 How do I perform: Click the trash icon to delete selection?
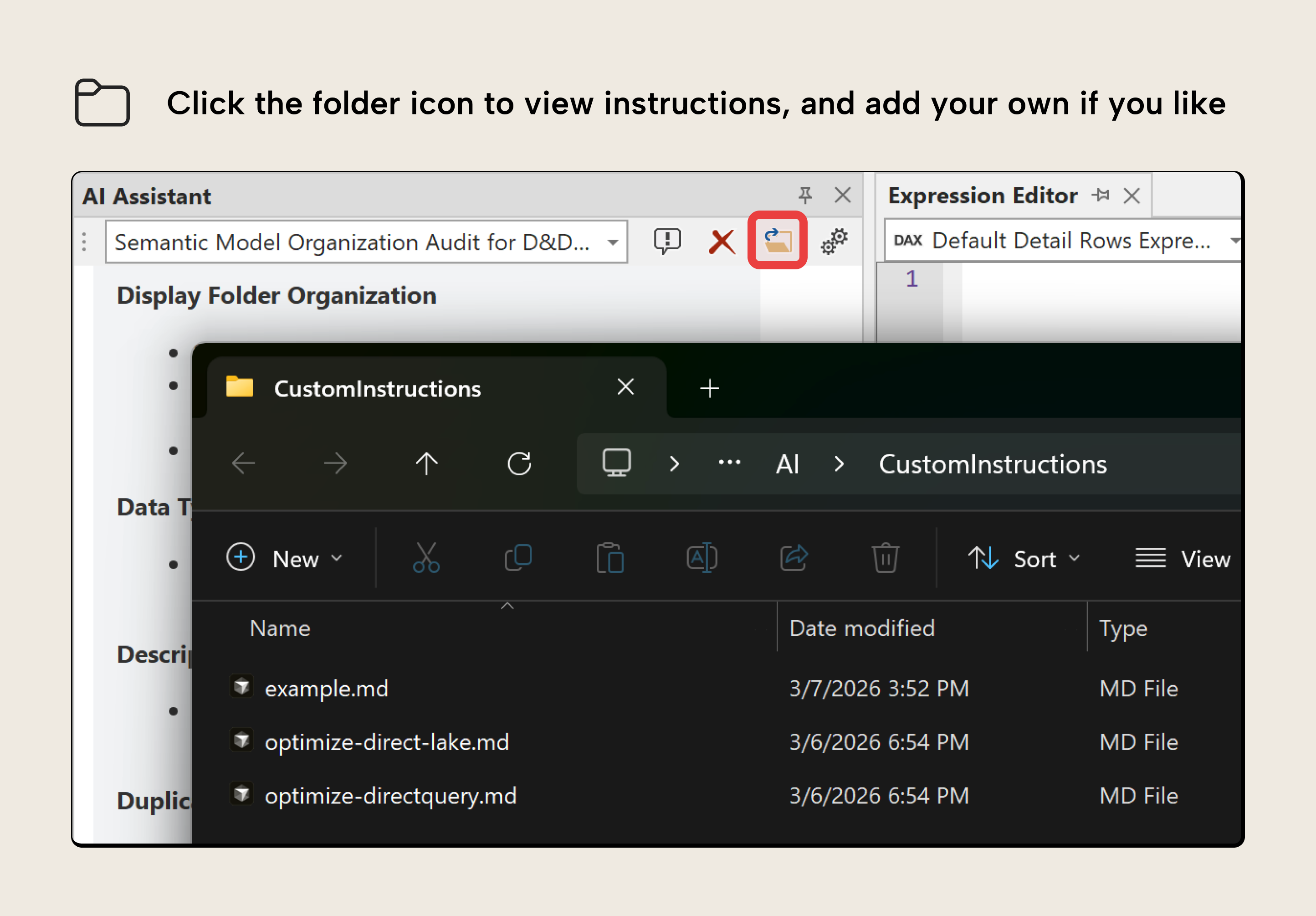coord(885,557)
